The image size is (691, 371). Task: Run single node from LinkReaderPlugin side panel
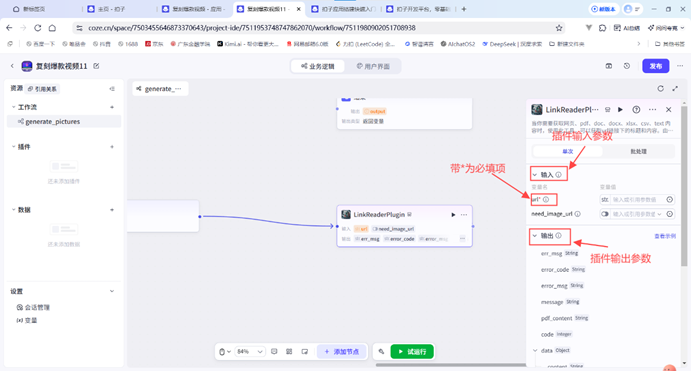(x=620, y=109)
